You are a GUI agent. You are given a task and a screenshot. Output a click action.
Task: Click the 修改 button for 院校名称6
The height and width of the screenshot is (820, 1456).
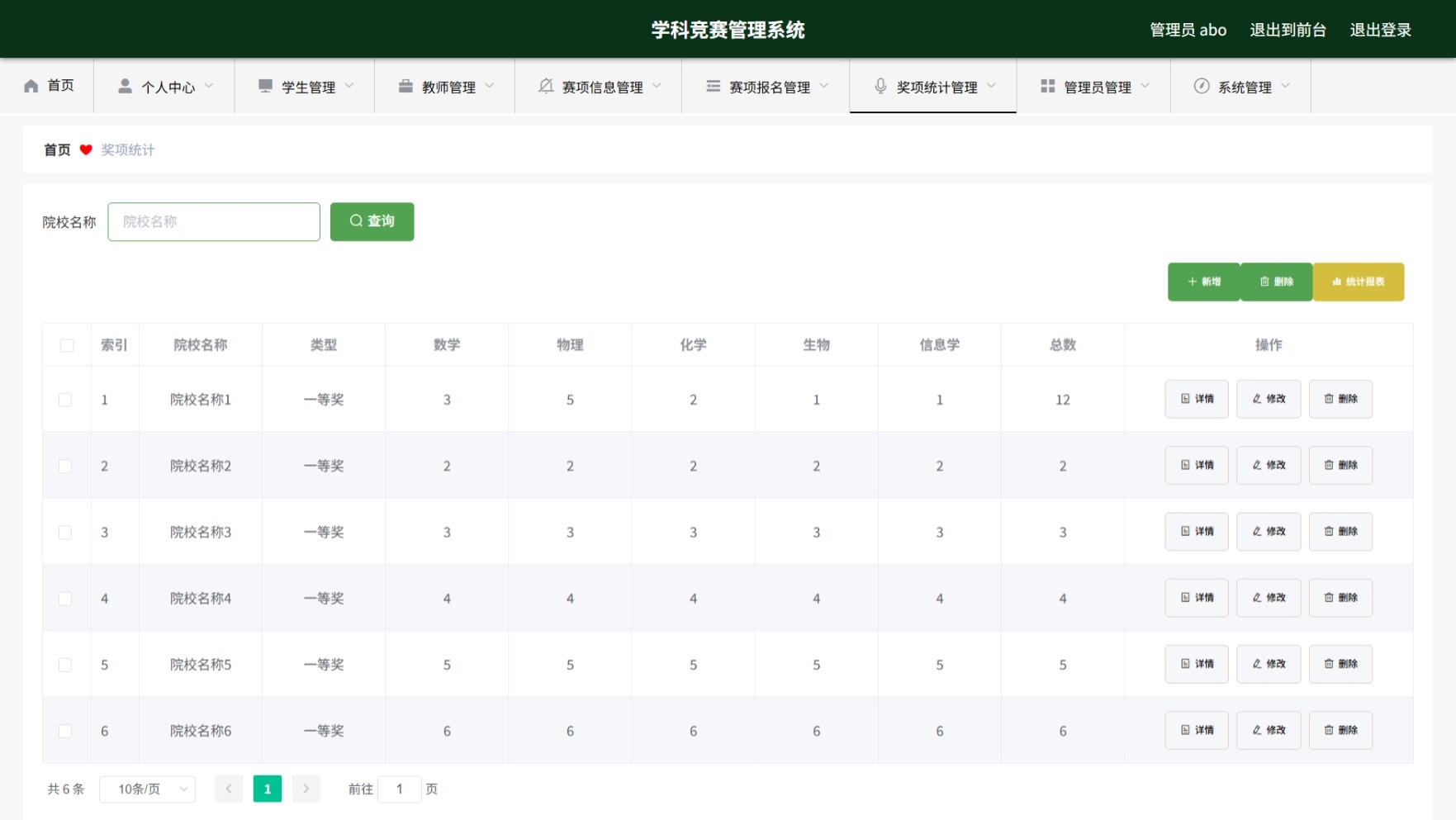click(x=1269, y=730)
